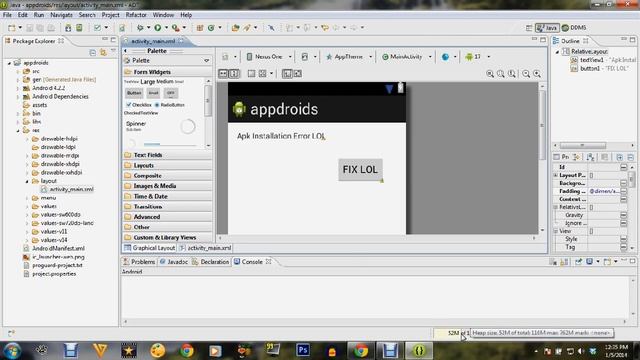Switch to the Javadoc tab
This screenshot has height=360, width=640.
(x=174, y=262)
